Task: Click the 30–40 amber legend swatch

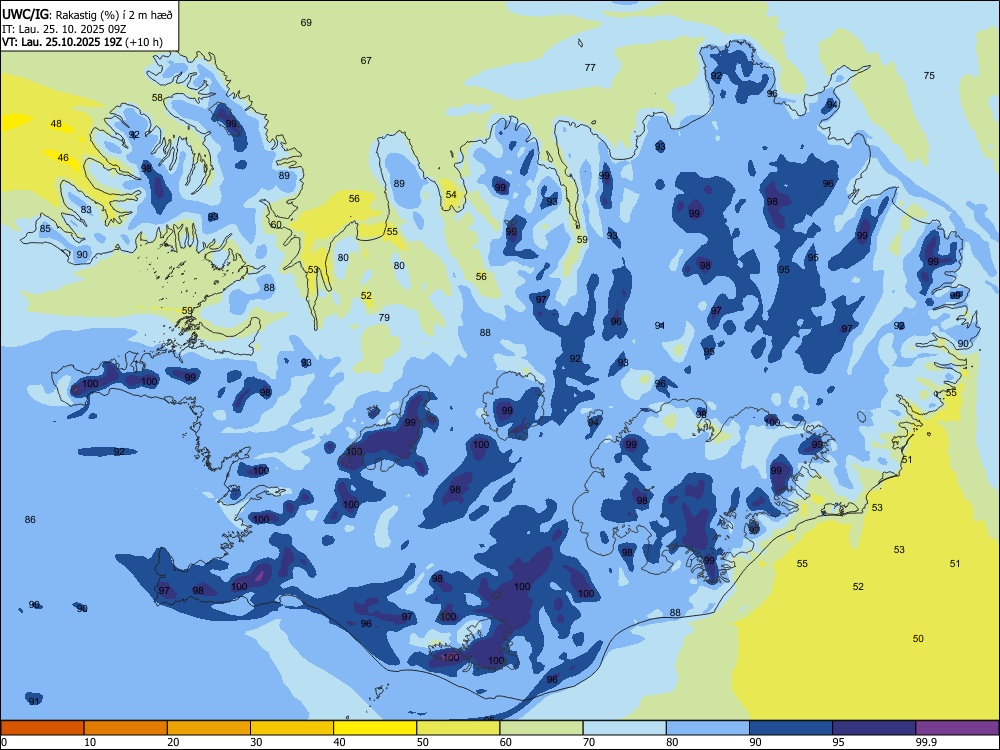Action: pos(292,728)
